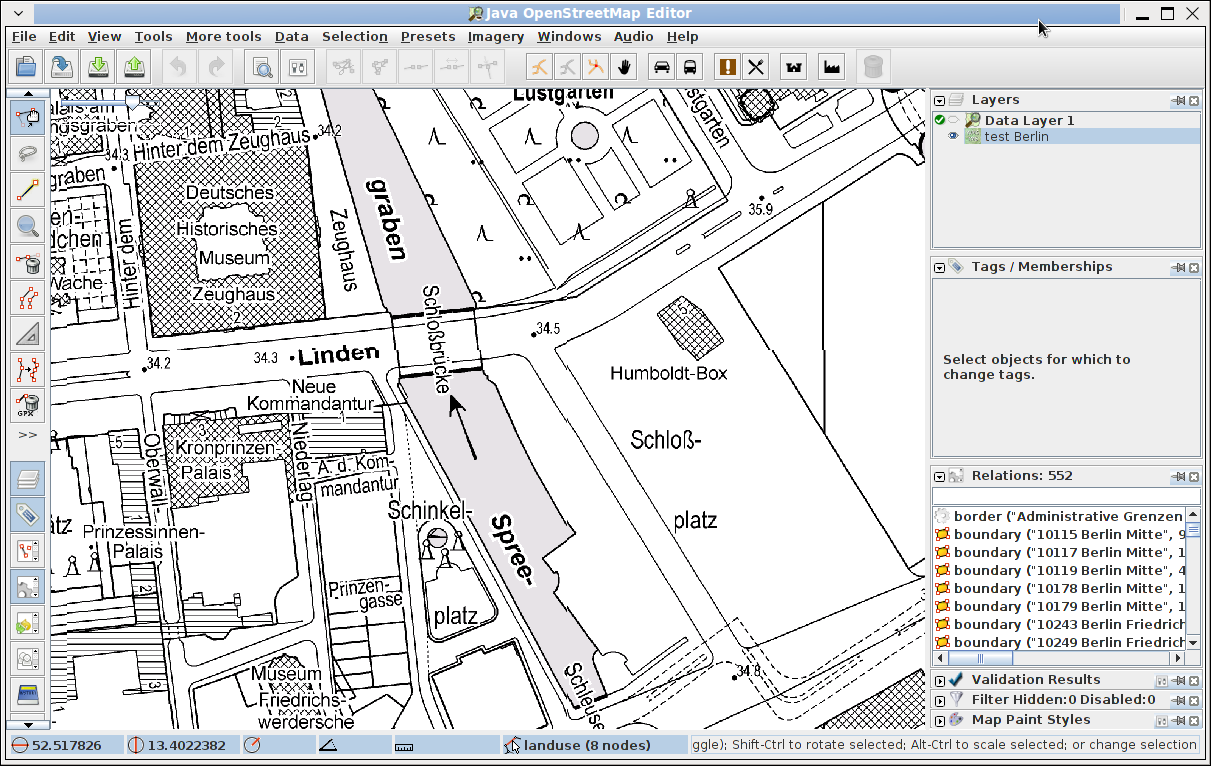The height and width of the screenshot is (766, 1211).
Task: Select the Draw nodes tool
Action: click(28, 190)
